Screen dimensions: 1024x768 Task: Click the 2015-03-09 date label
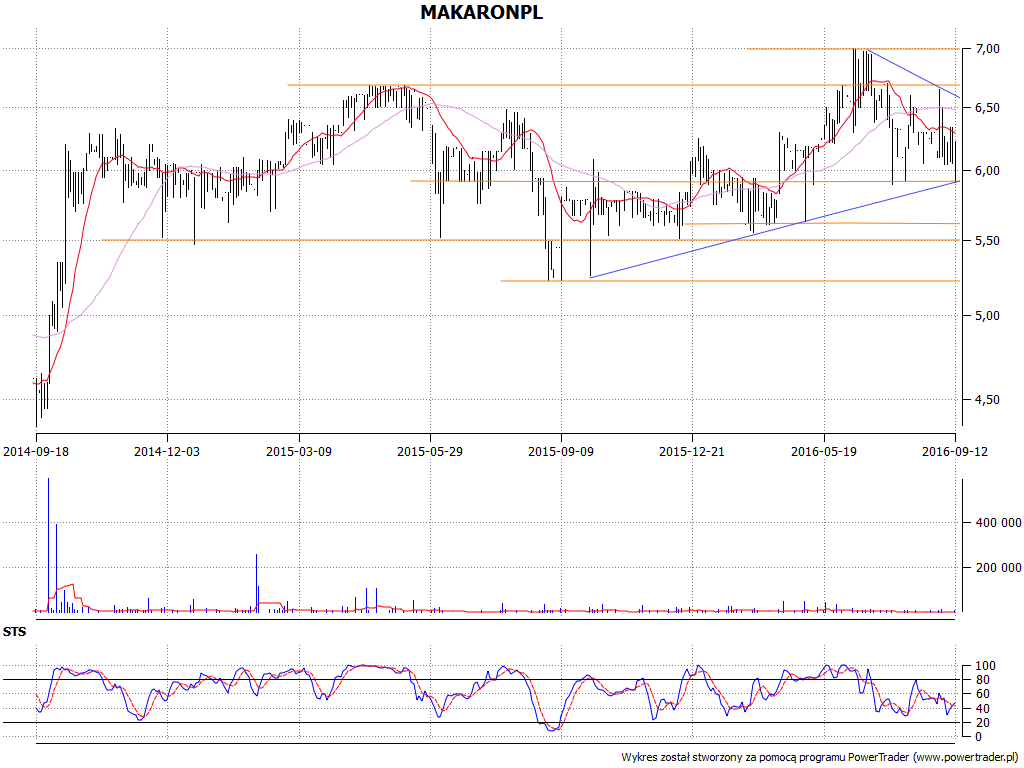point(299,451)
